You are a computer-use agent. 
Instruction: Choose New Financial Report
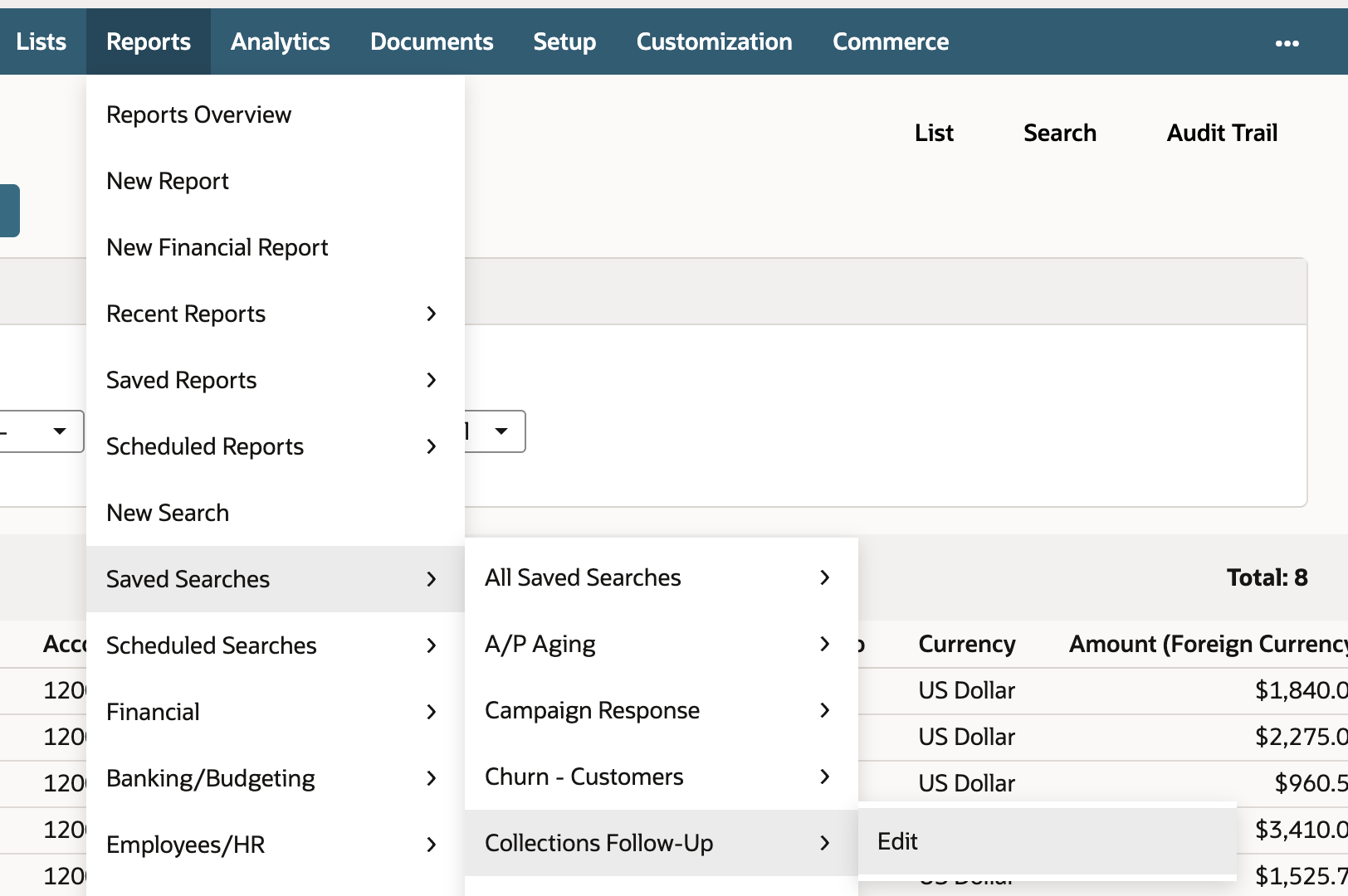coord(275,247)
